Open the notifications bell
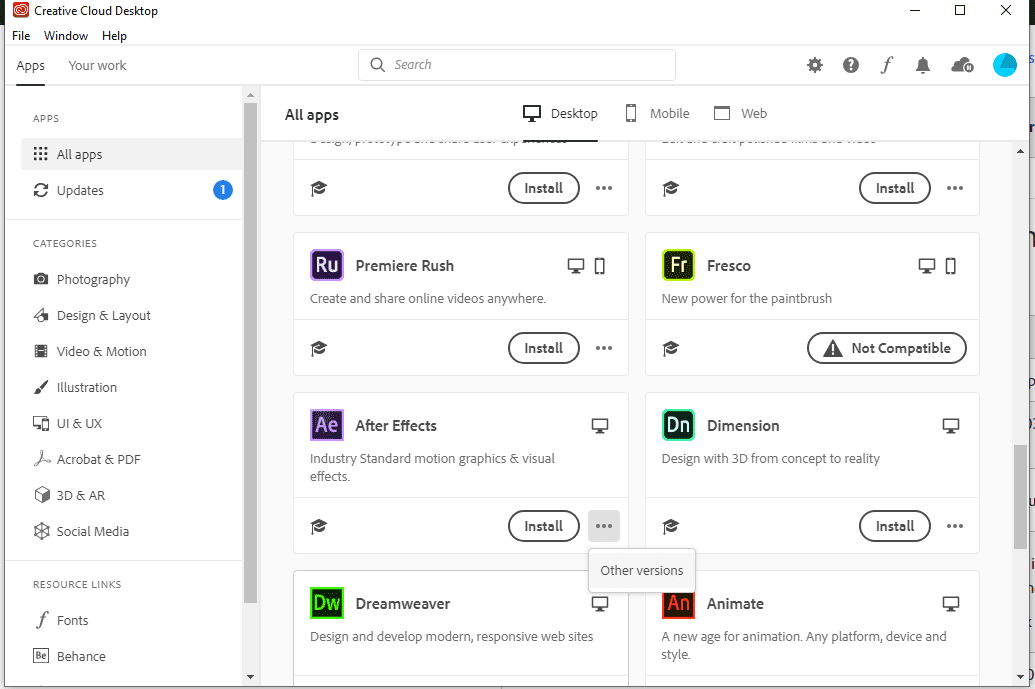 click(x=923, y=65)
